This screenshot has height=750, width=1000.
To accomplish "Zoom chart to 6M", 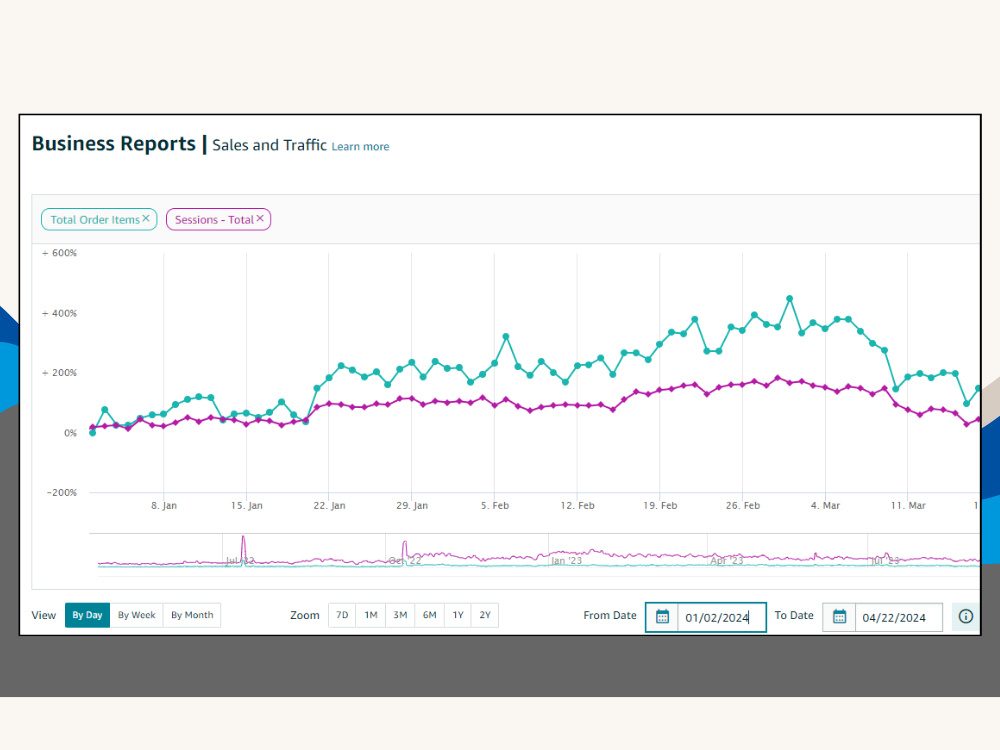I will (430, 615).
